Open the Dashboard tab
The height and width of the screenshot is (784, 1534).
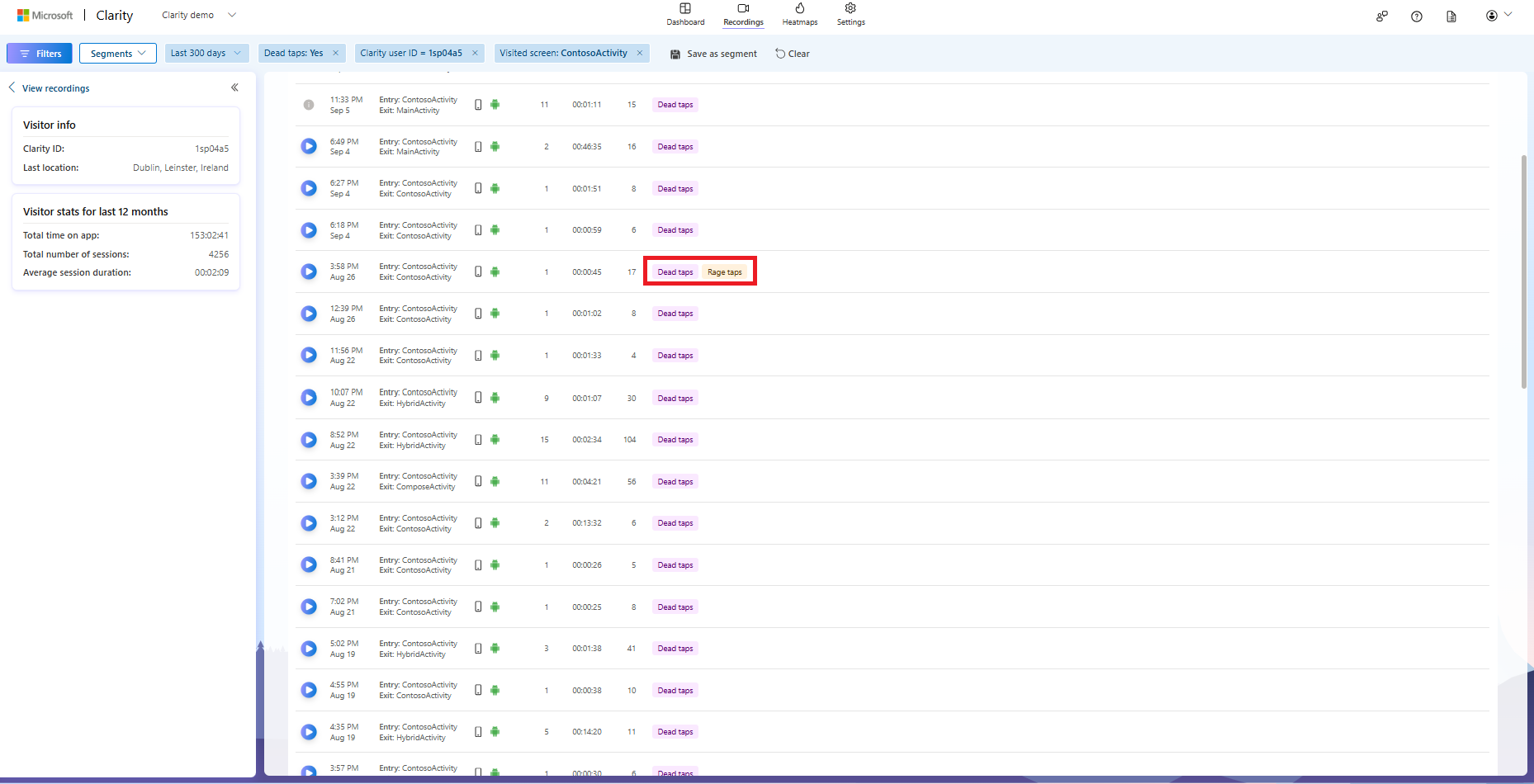pos(685,15)
